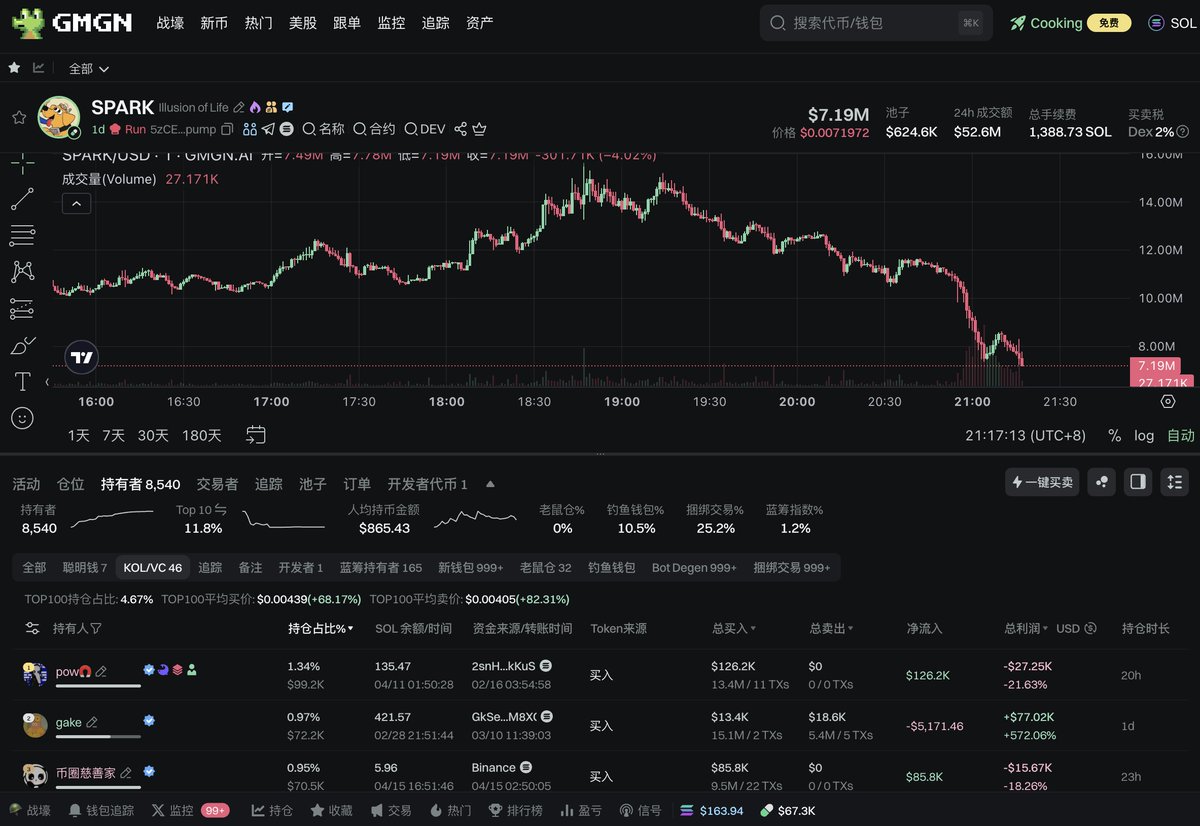Open the forecasting and measurement tool

click(22, 309)
